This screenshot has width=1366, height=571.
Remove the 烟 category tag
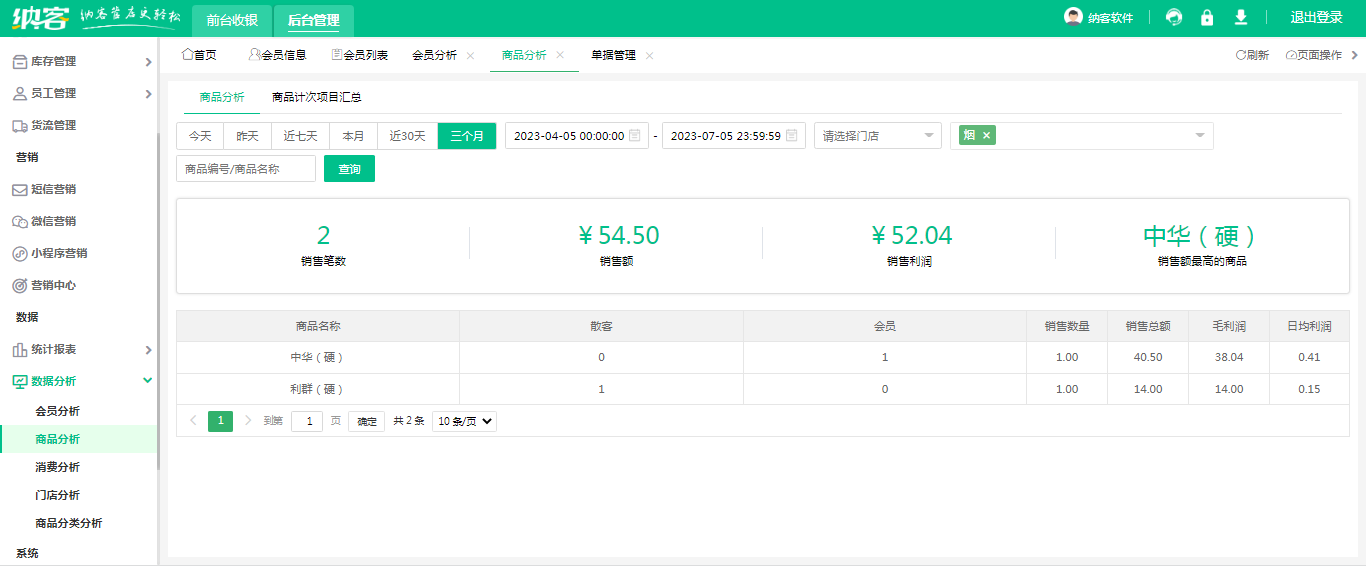pyautogui.click(x=986, y=136)
